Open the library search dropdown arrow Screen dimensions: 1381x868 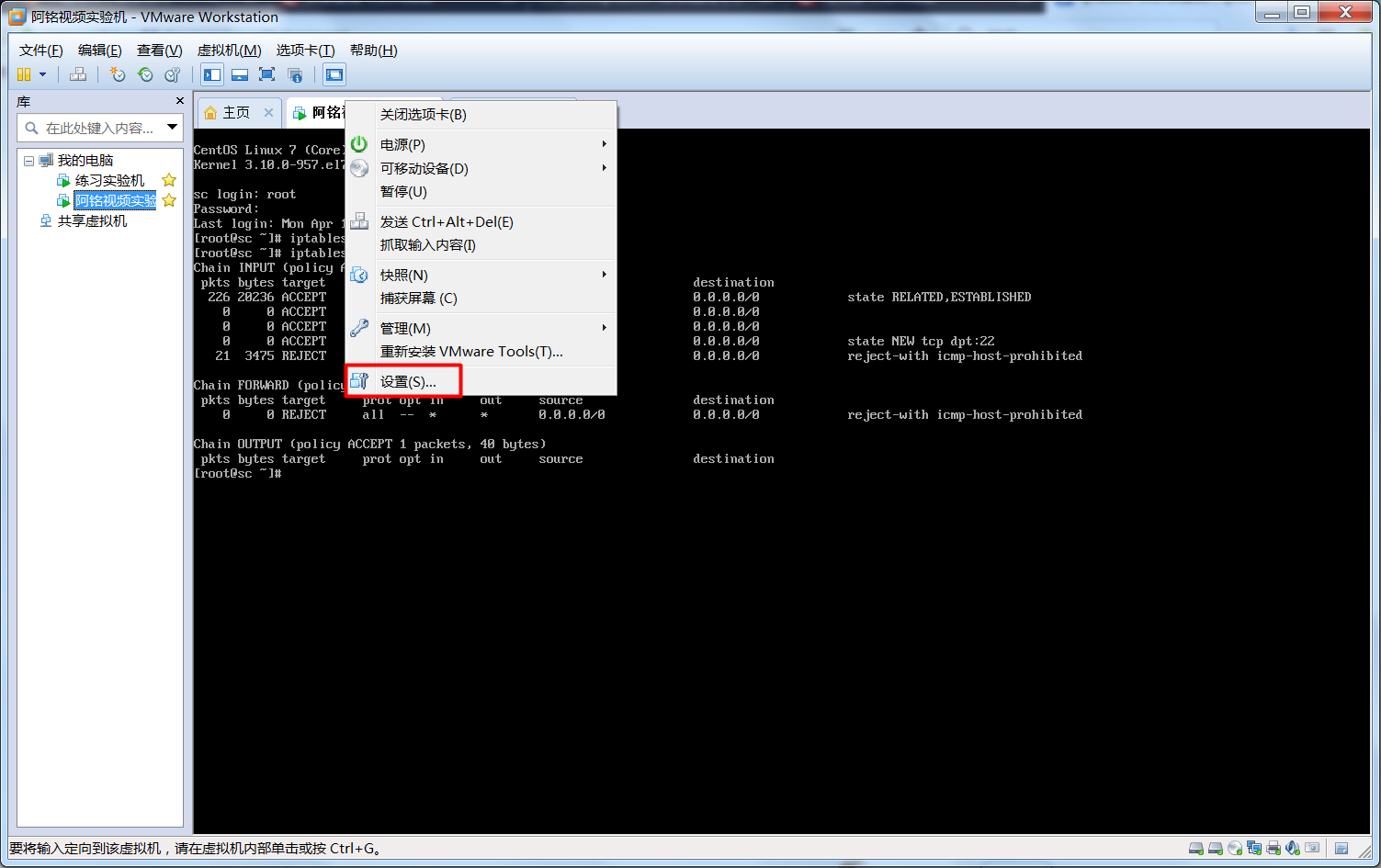point(173,128)
